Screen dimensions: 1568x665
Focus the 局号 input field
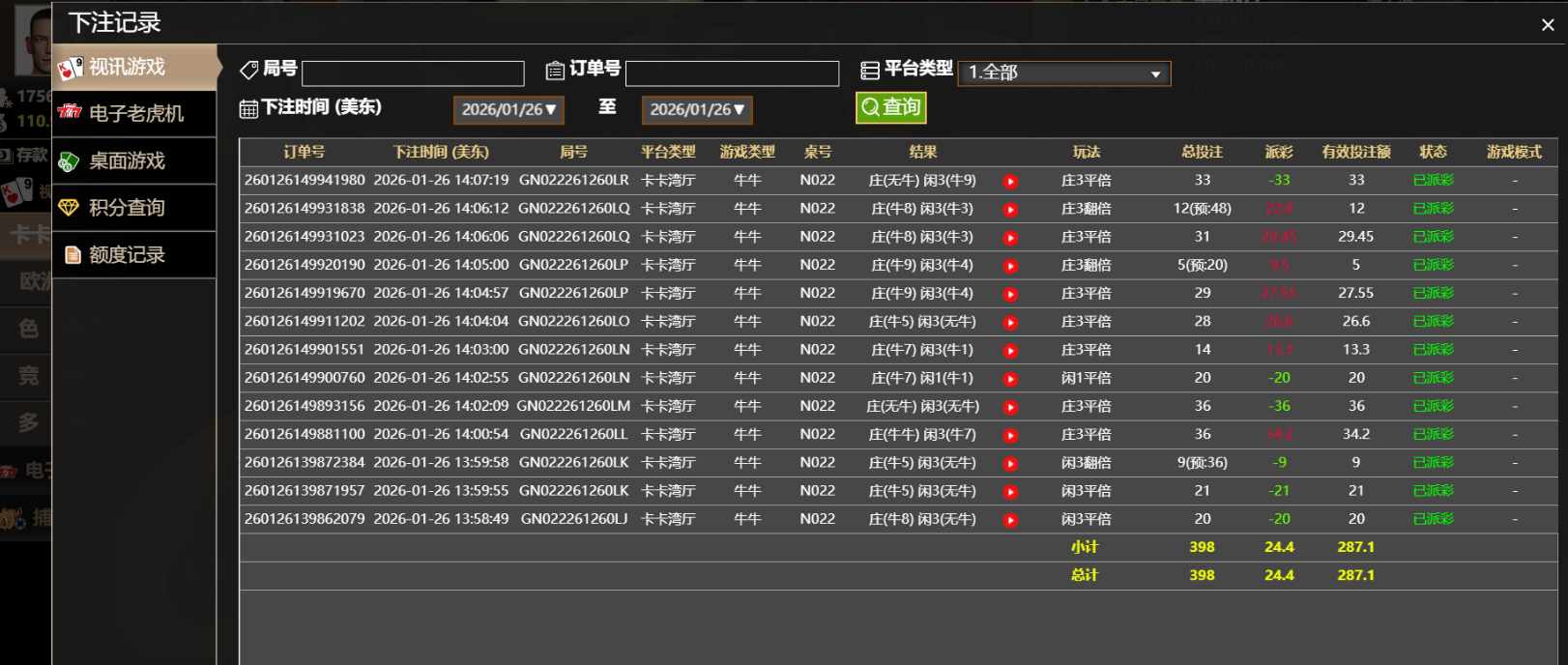[x=413, y=73]
